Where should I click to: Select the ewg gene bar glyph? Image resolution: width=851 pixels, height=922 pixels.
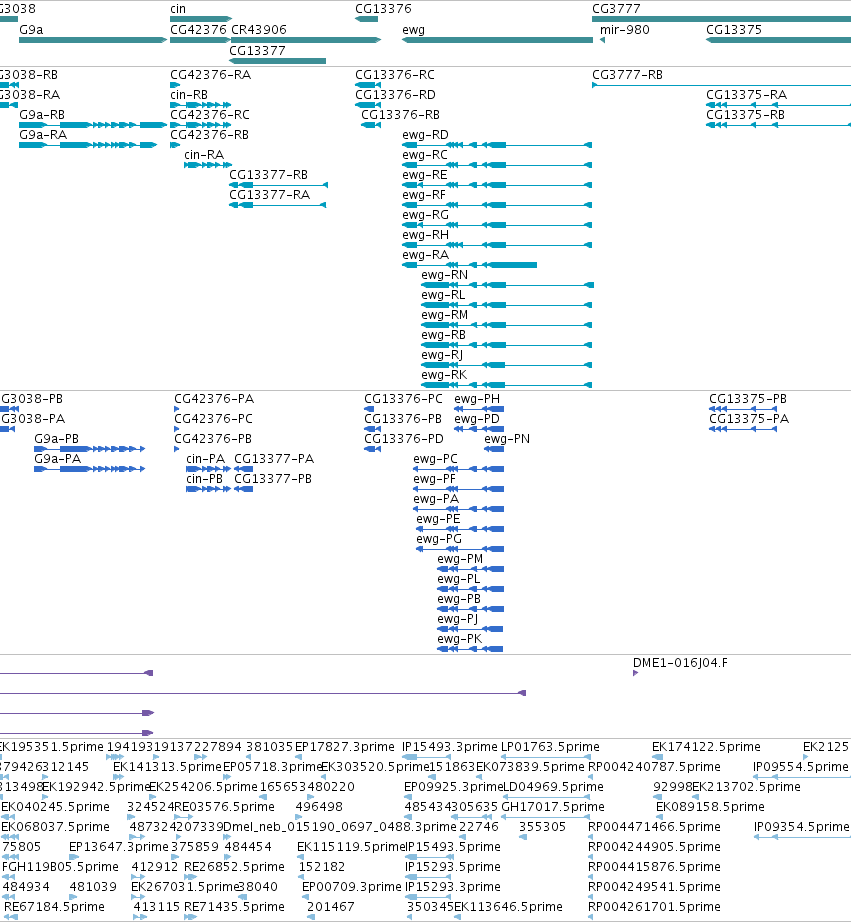[498, 40]
